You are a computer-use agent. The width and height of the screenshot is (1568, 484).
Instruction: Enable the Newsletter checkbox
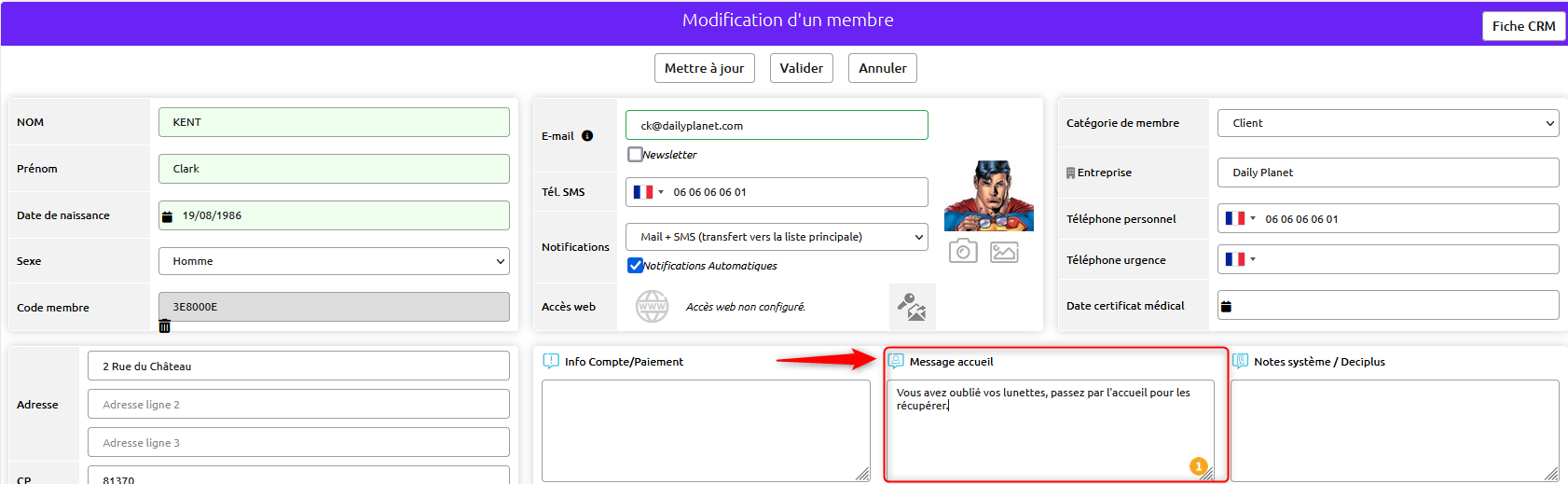coord(635,154)
